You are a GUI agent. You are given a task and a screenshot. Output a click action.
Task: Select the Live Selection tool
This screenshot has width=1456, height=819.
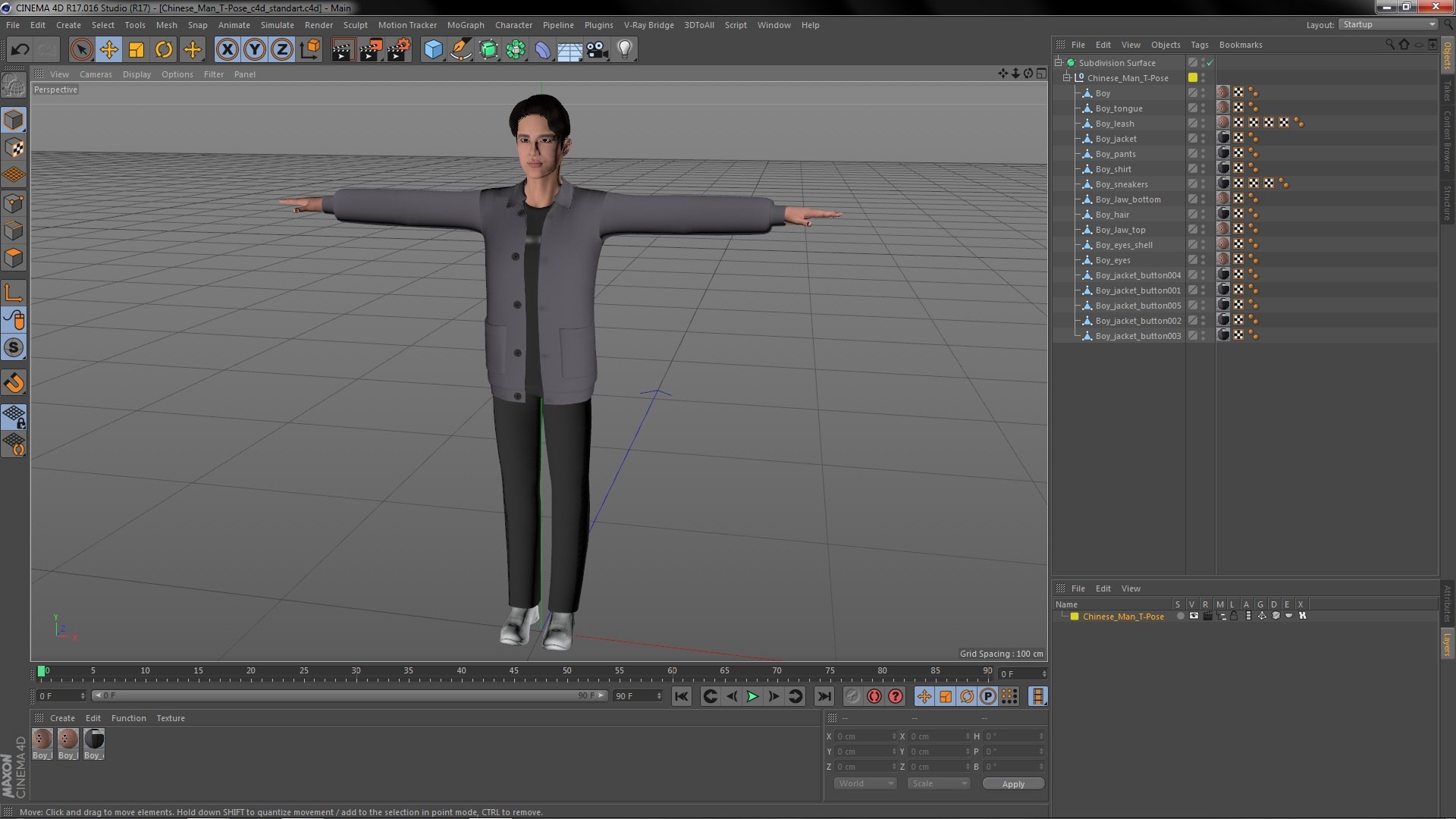[x=81, y=50]
